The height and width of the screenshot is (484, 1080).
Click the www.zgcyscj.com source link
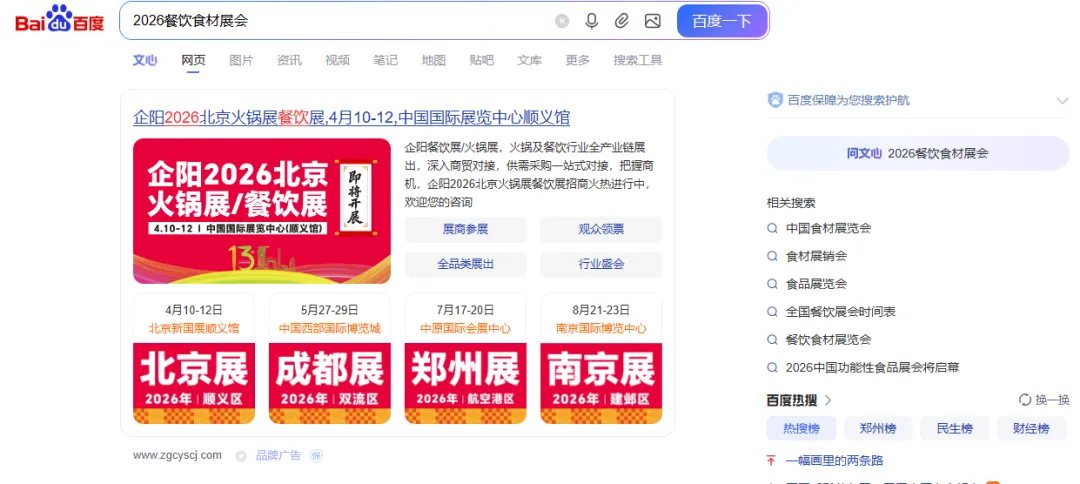(178, 455)
